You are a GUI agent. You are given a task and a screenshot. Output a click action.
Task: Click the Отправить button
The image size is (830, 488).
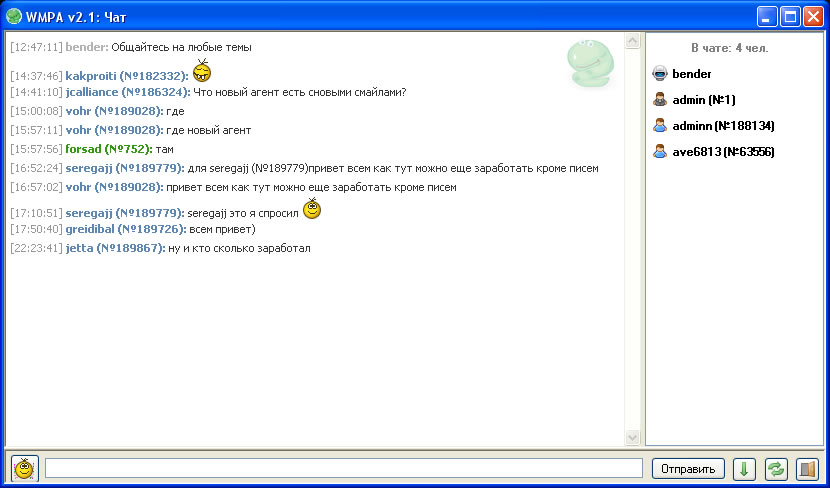point(688,469)
